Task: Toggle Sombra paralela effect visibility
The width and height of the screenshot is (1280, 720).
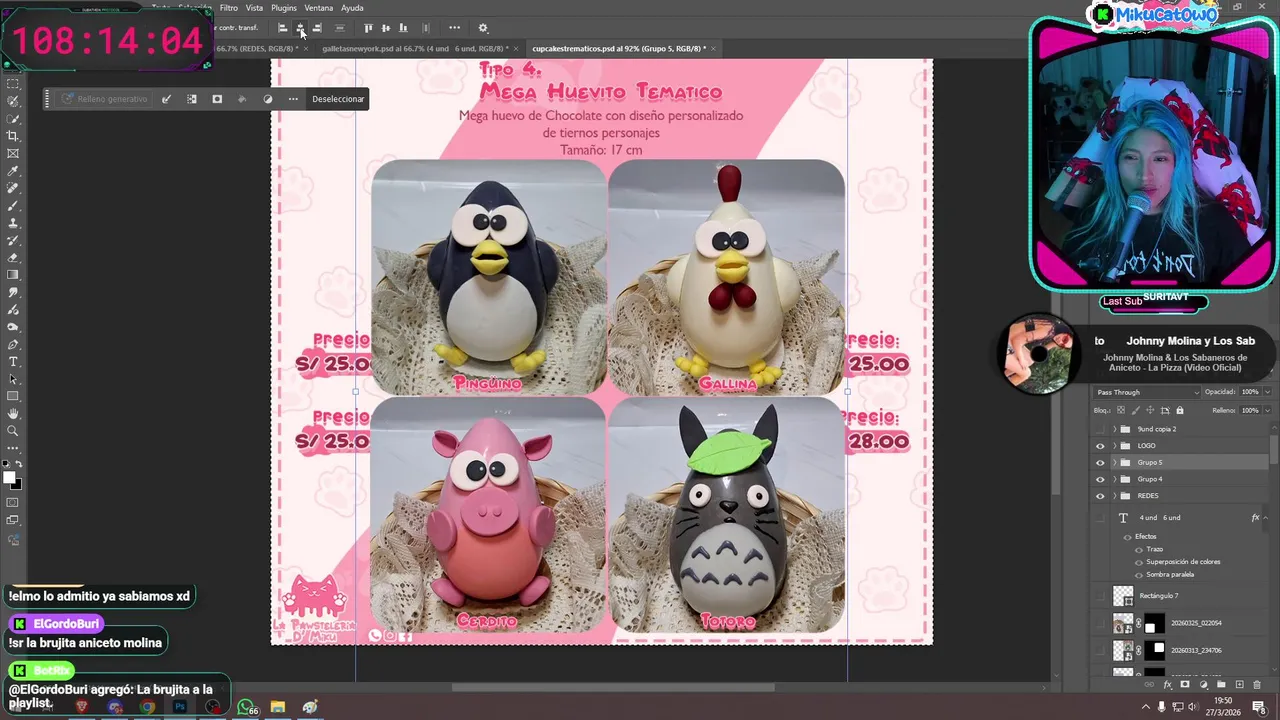Action: pyautogui.click(x=1139, y=574)
